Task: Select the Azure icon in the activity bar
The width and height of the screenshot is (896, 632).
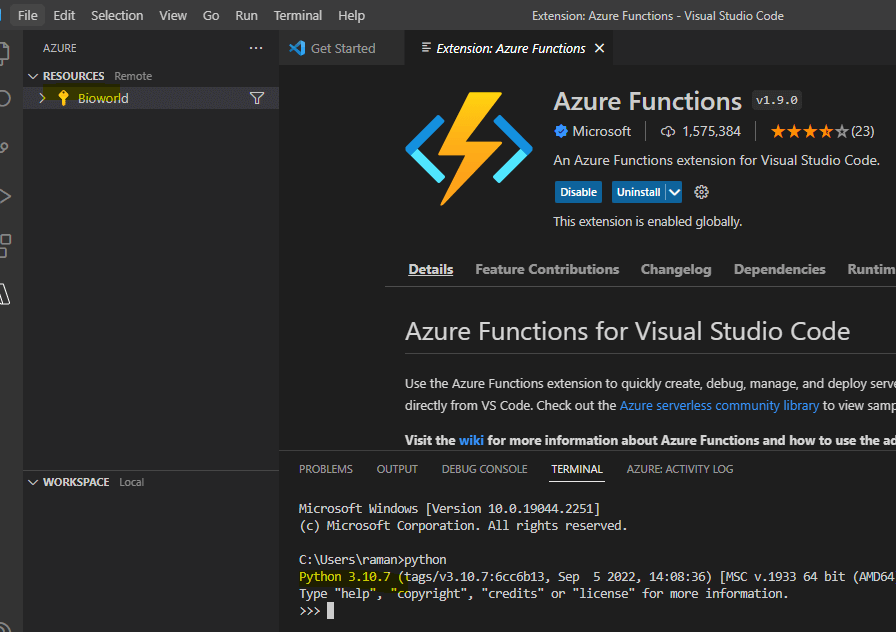Action: pyautogui.click(x=8, y=293)
